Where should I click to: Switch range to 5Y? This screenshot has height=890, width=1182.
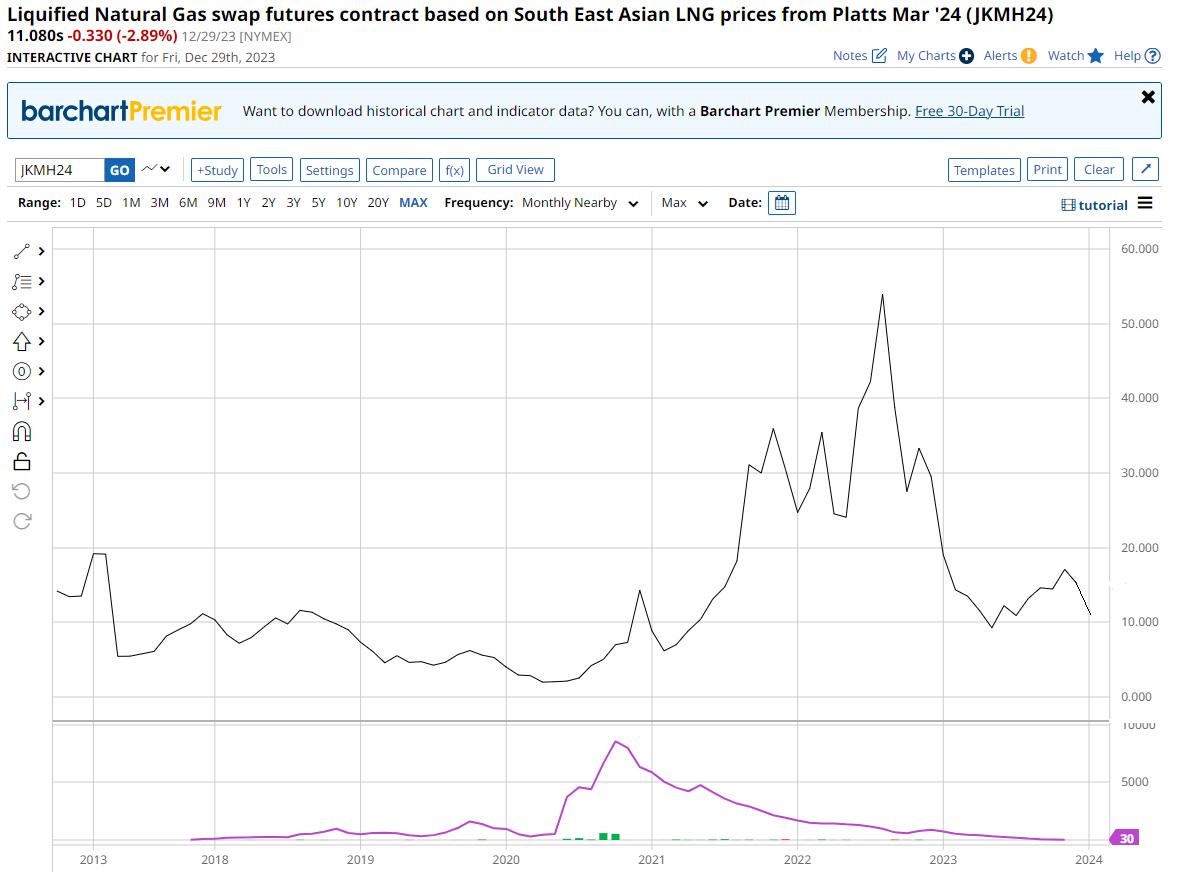[318, 203]
